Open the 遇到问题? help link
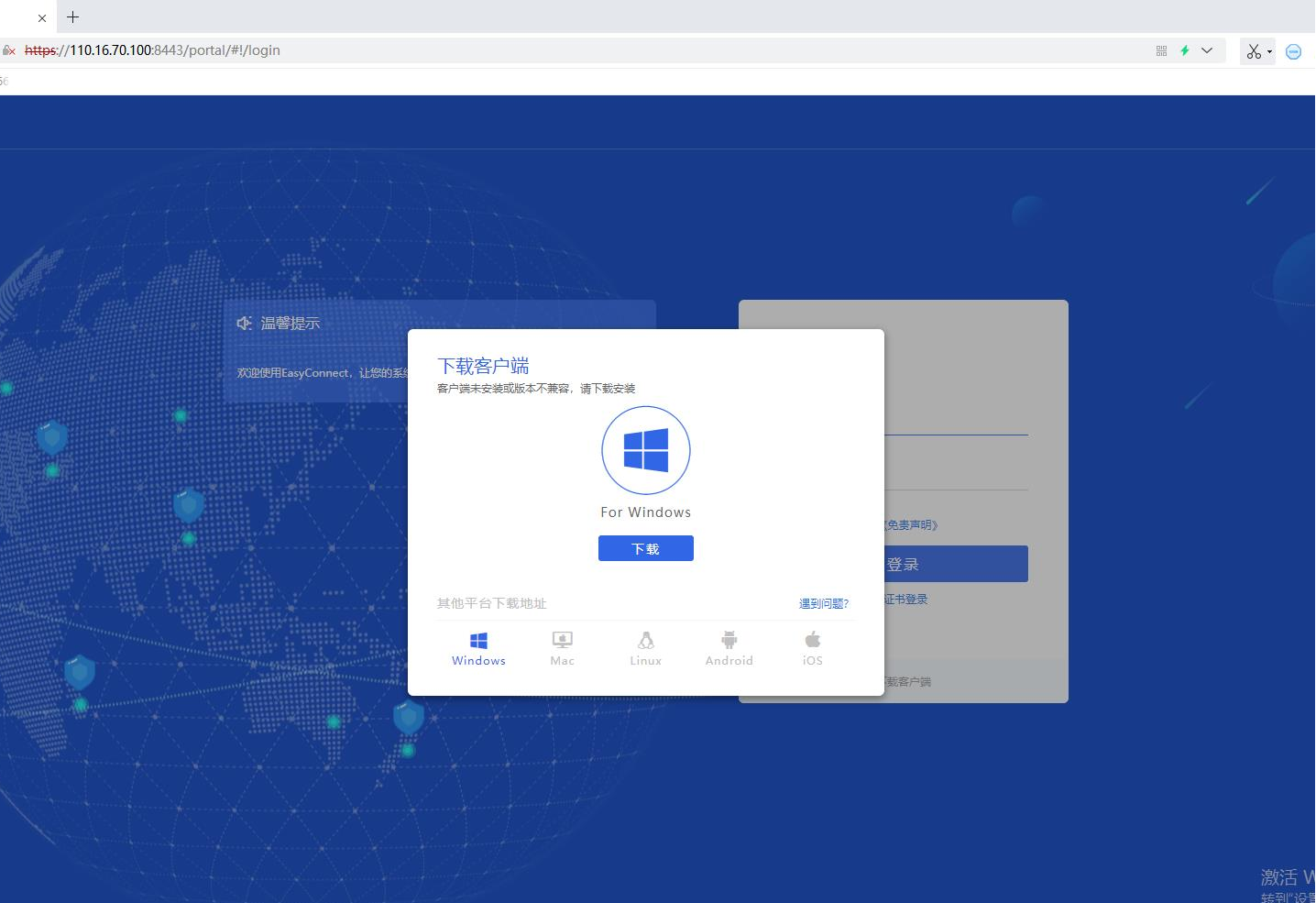This screenshot has width=1316, height=903. tap(823, 603)
